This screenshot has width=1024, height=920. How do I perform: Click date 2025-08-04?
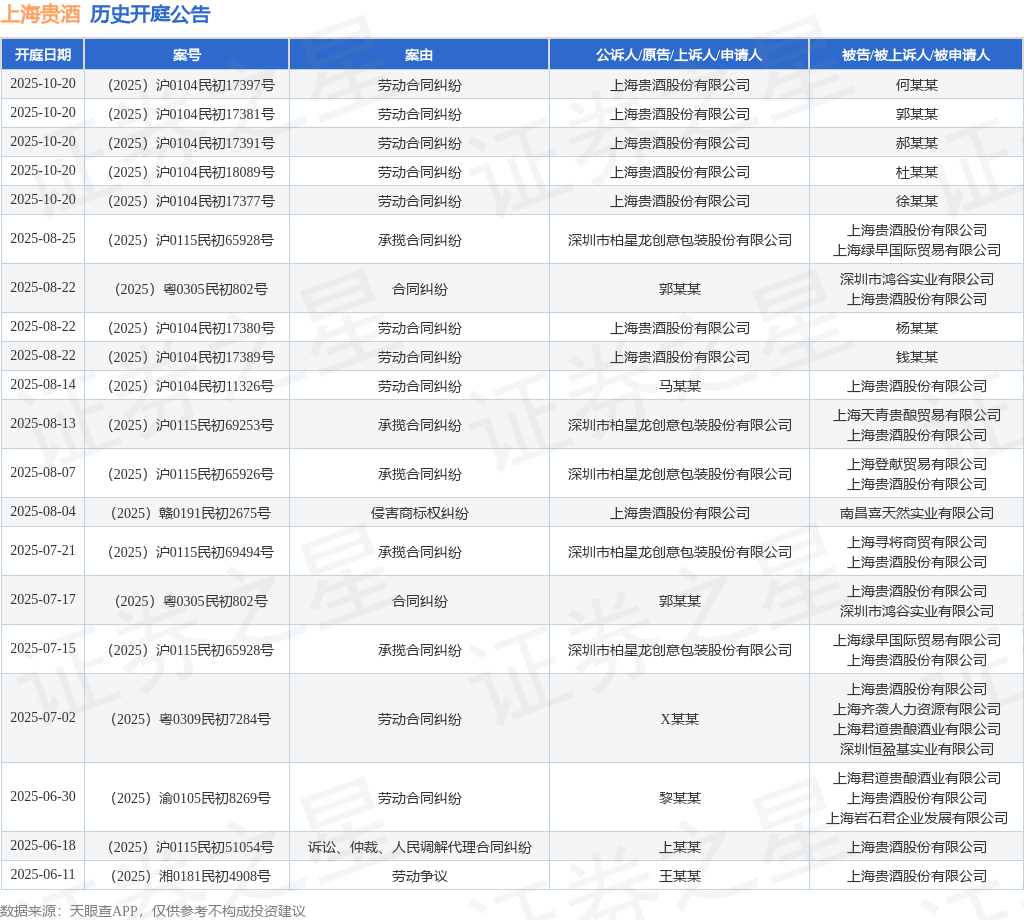coord(43,512)
